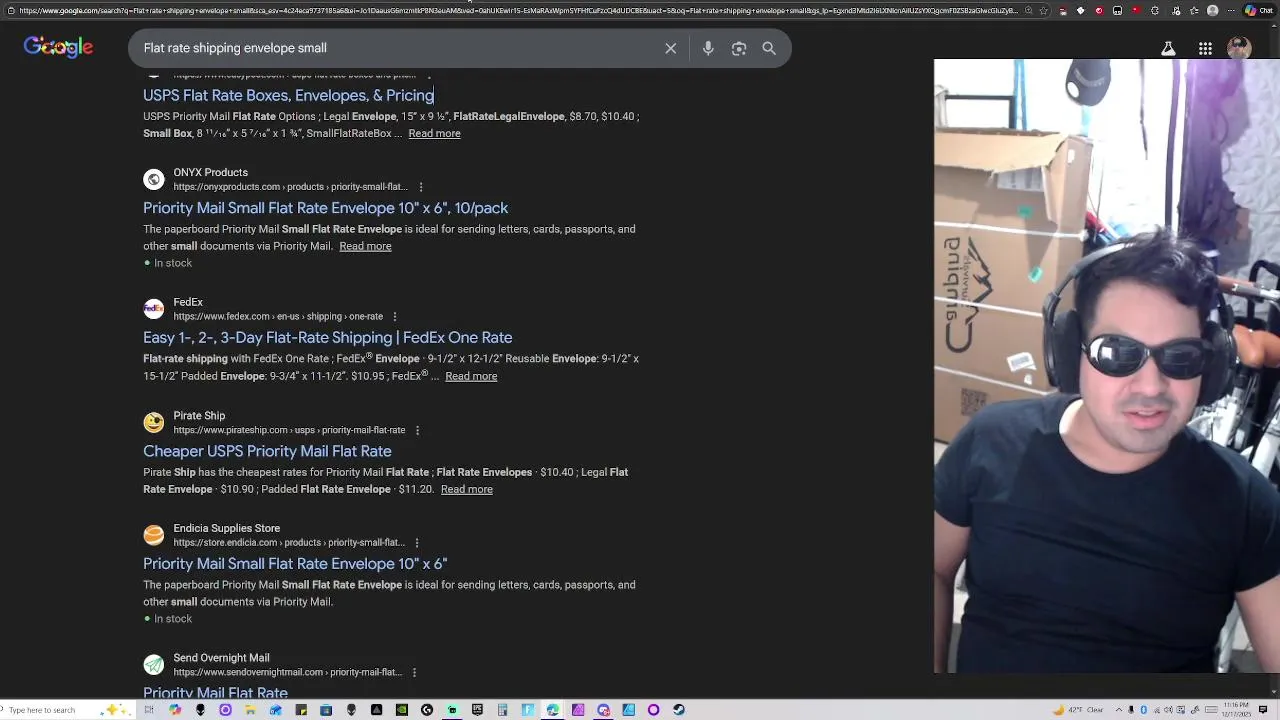This screenshot has width=1280, height=720.
Task: Open Endicia Priority Mail Small Flat Rate Envelope
Action: (295, 564)
